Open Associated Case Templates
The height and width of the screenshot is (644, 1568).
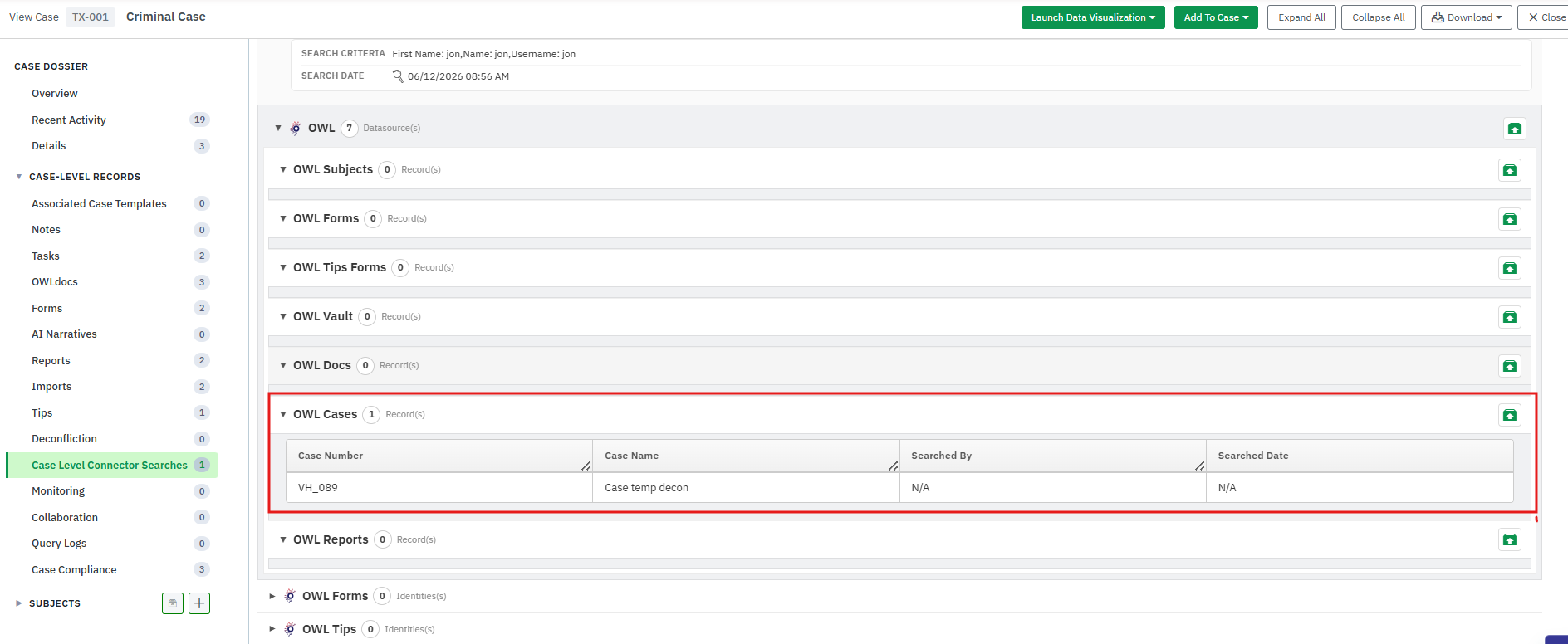point(99,204)
